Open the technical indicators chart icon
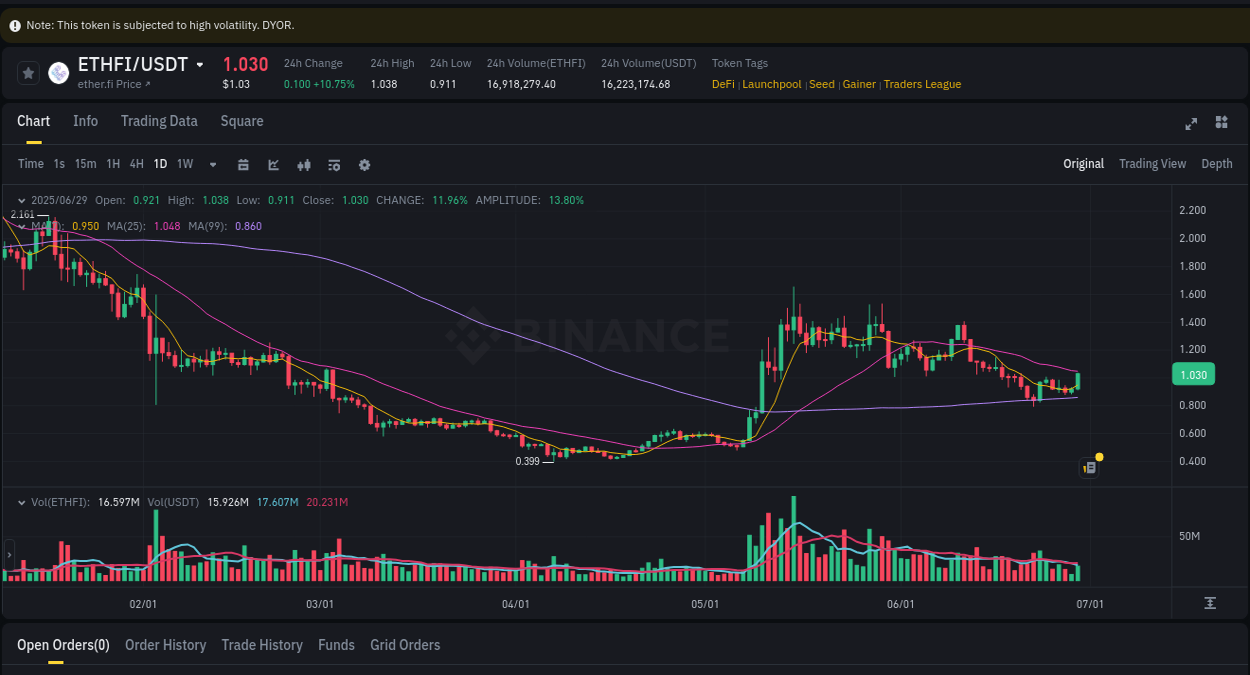The width and height of the screenshot is (1250, 675). point(274,165)
